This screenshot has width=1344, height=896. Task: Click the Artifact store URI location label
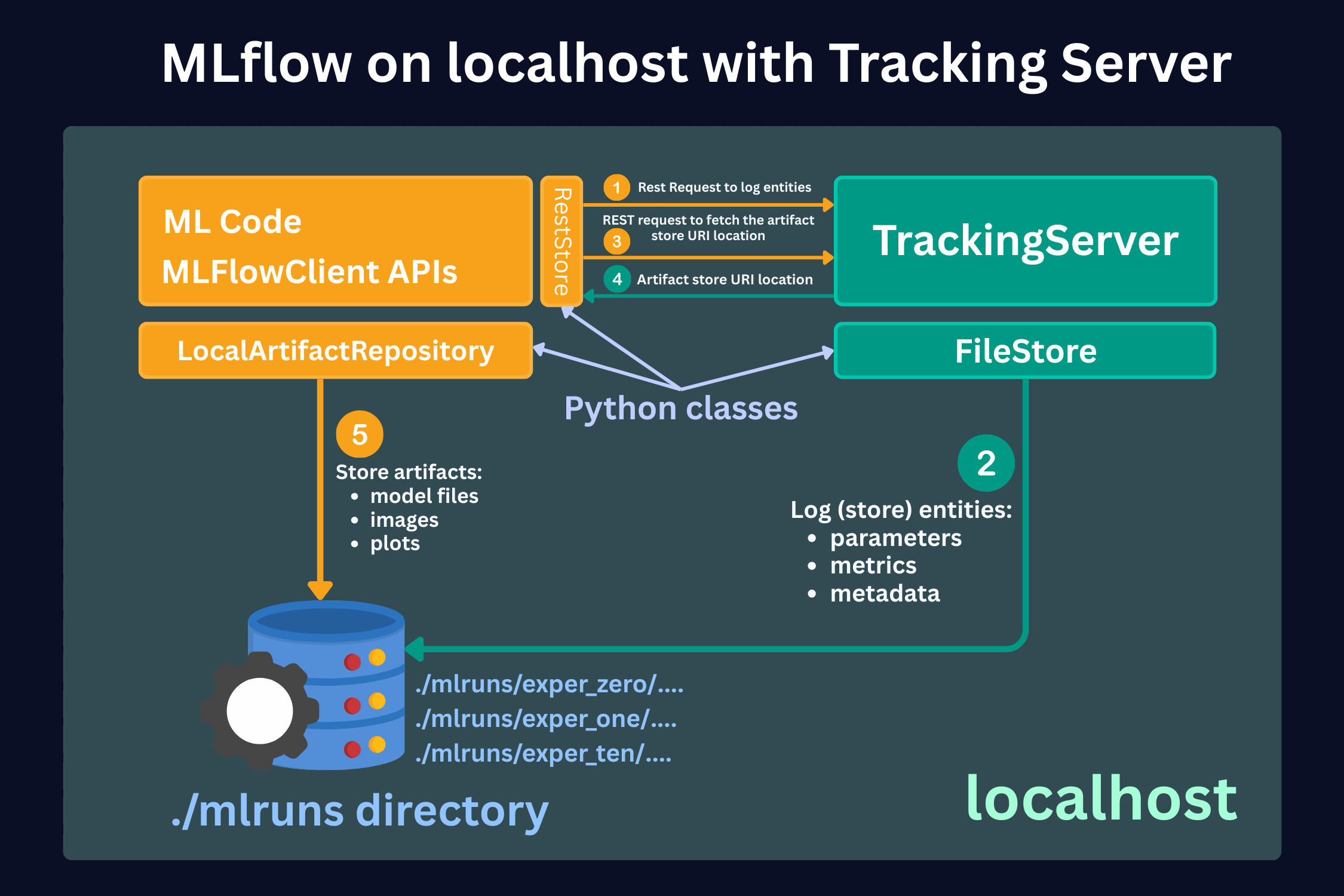(x=725, y=280)
